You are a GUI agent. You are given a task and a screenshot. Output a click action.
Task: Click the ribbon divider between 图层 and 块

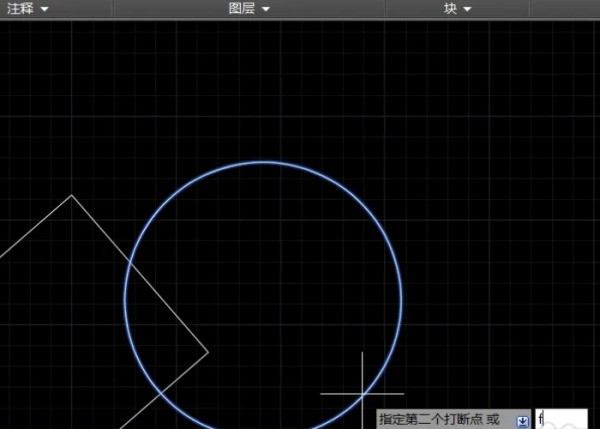(x=386, y=9)
